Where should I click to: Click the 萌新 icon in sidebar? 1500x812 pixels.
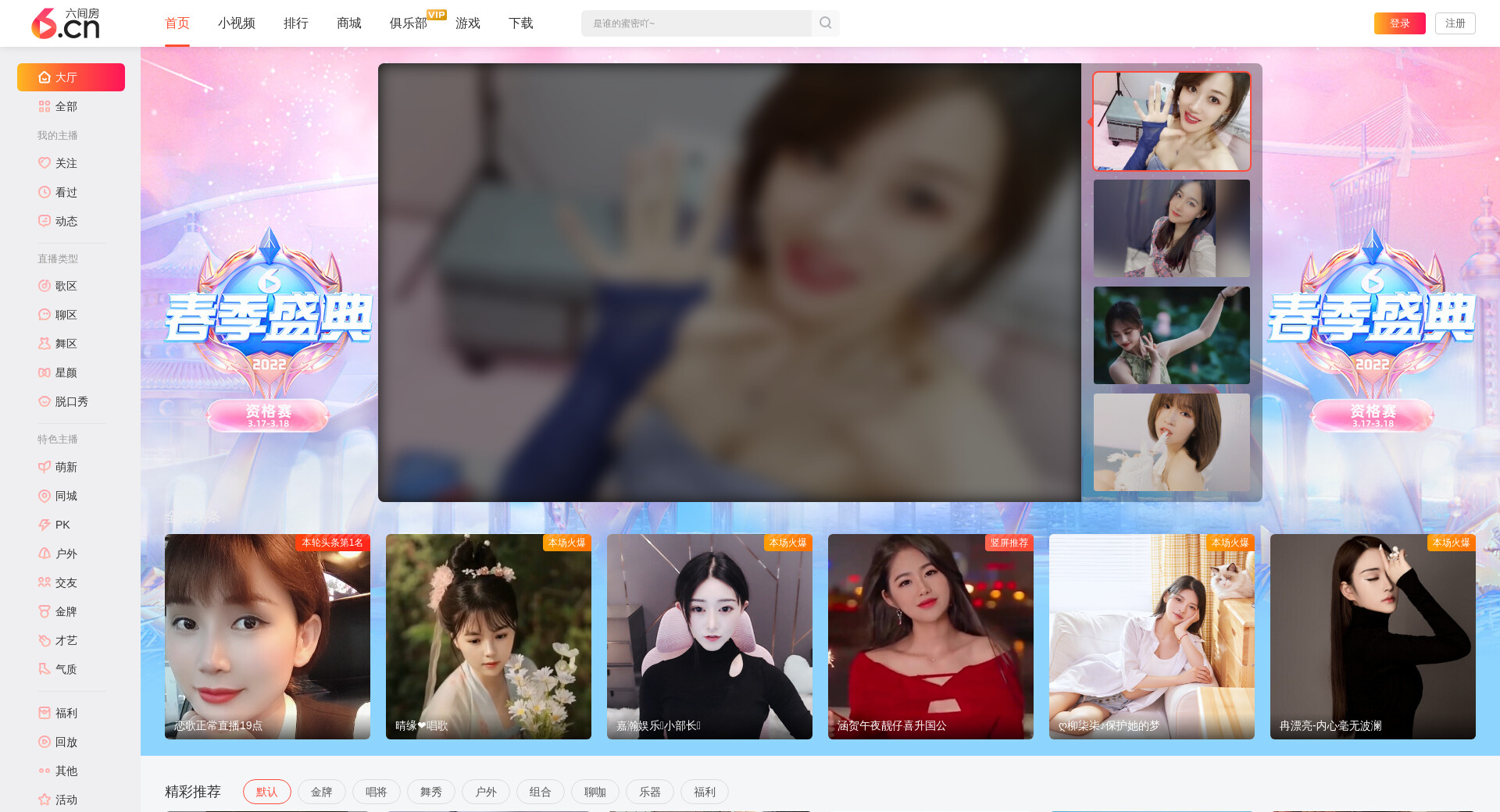click(45, 467)
